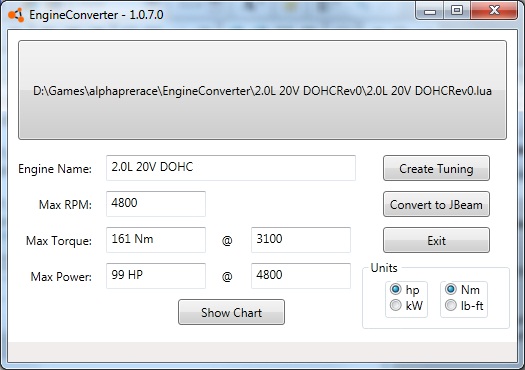Click the Exit button
This screenshot has width=525, height=370.
436,240
